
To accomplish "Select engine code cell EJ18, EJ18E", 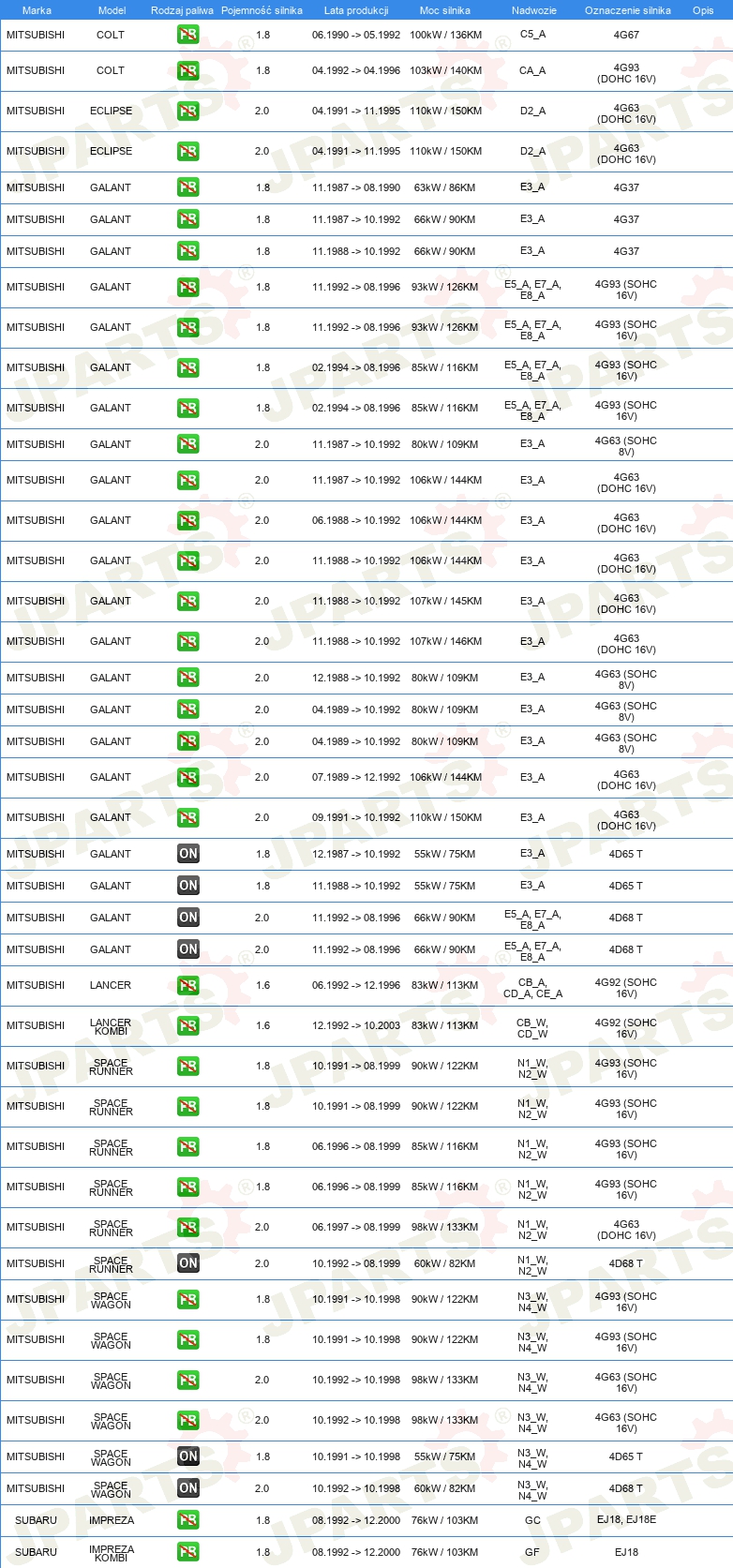I will pyautogui.click(x=626, y=1520).
